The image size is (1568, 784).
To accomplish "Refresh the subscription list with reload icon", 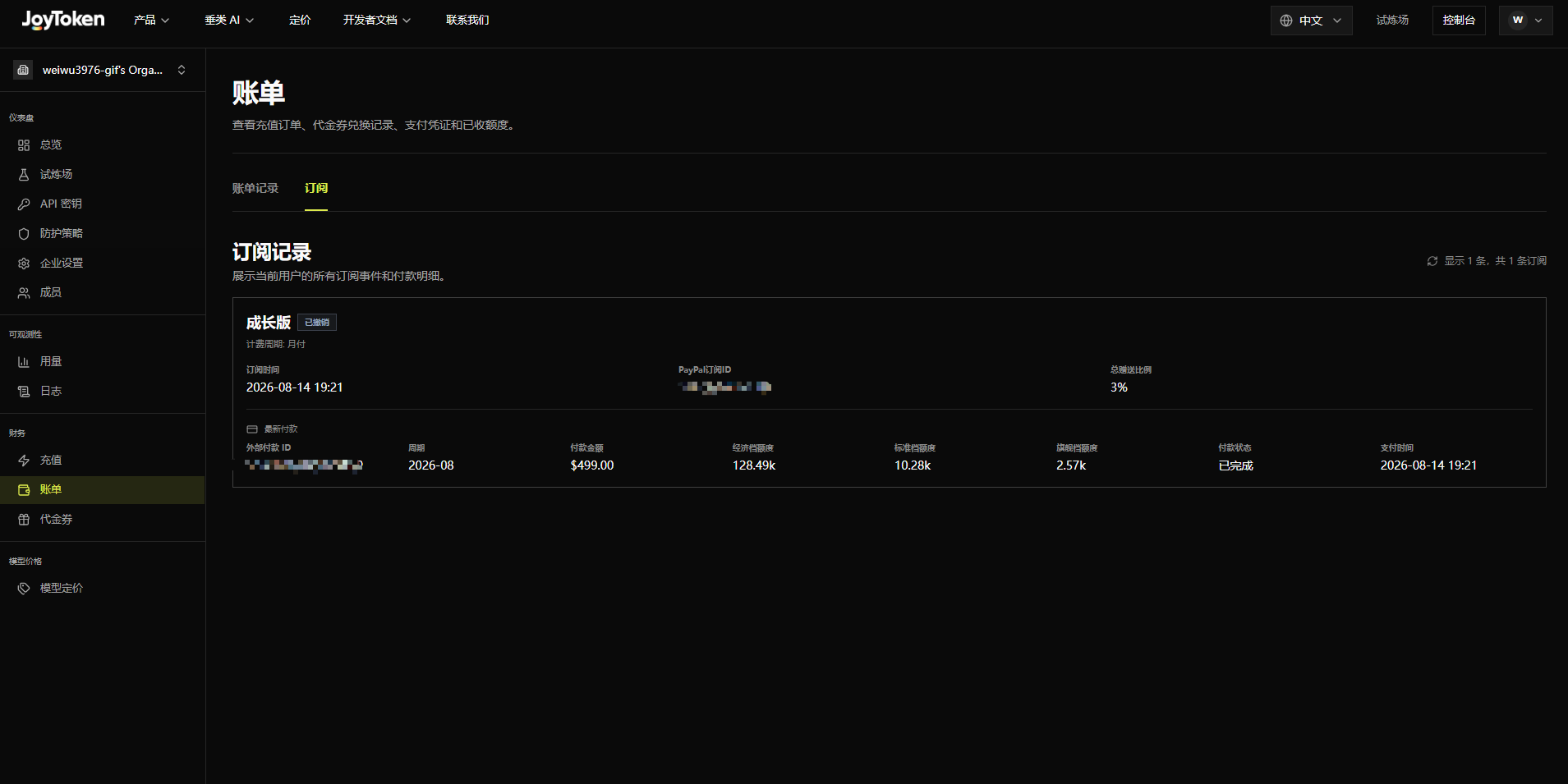I will (x=1432, y=261).
